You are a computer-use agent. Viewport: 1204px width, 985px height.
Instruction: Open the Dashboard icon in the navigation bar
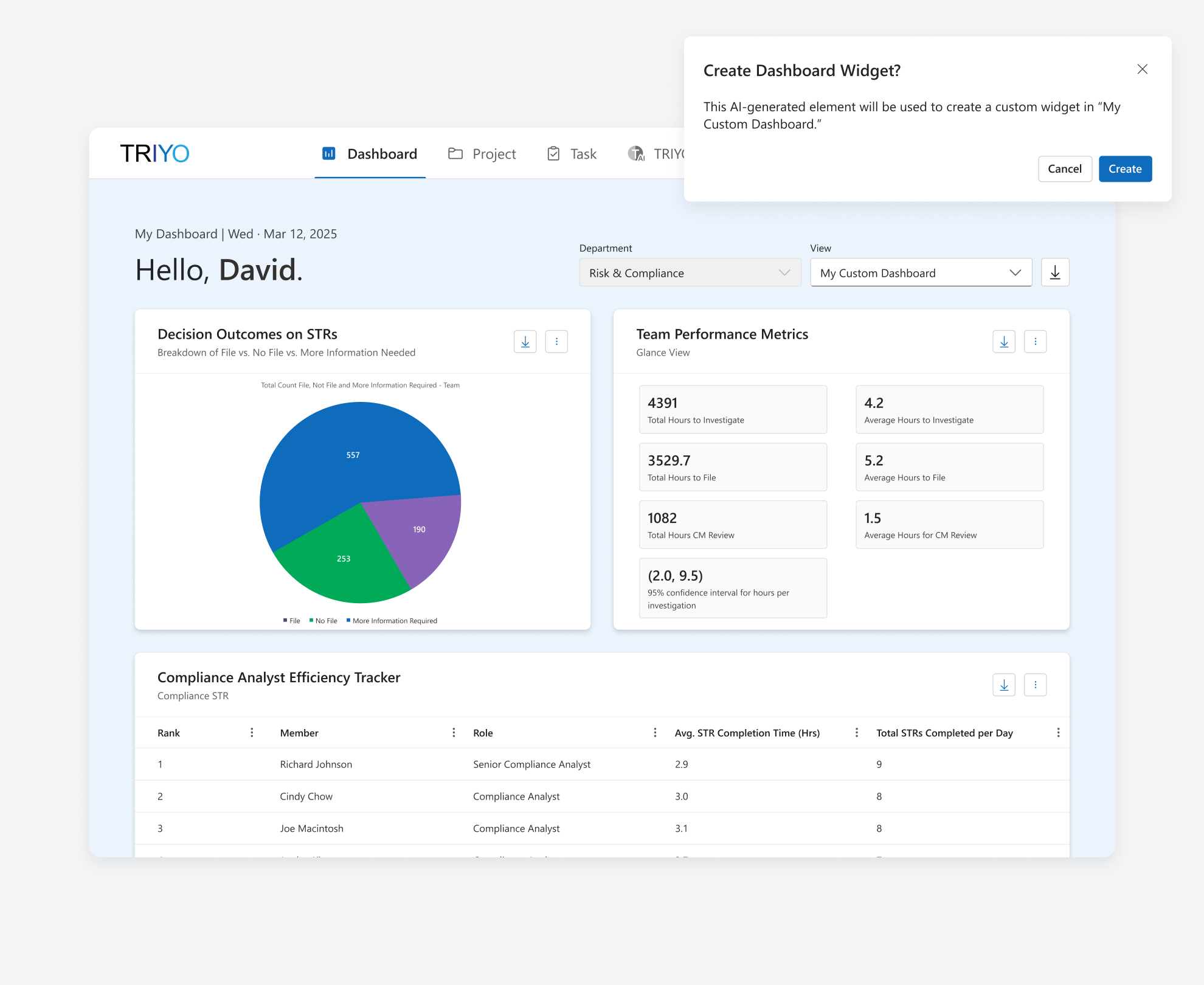tap(328, 154)
